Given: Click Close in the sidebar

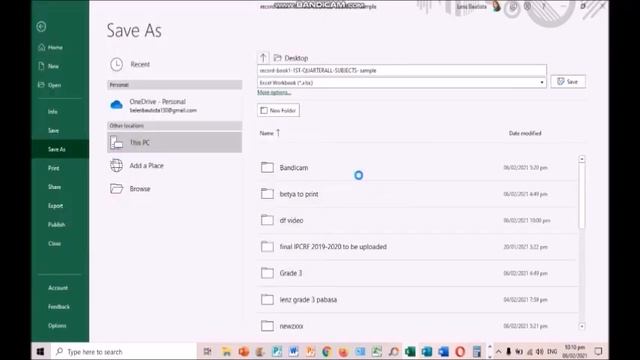Looking at the screenshot, I should [60, 243].
